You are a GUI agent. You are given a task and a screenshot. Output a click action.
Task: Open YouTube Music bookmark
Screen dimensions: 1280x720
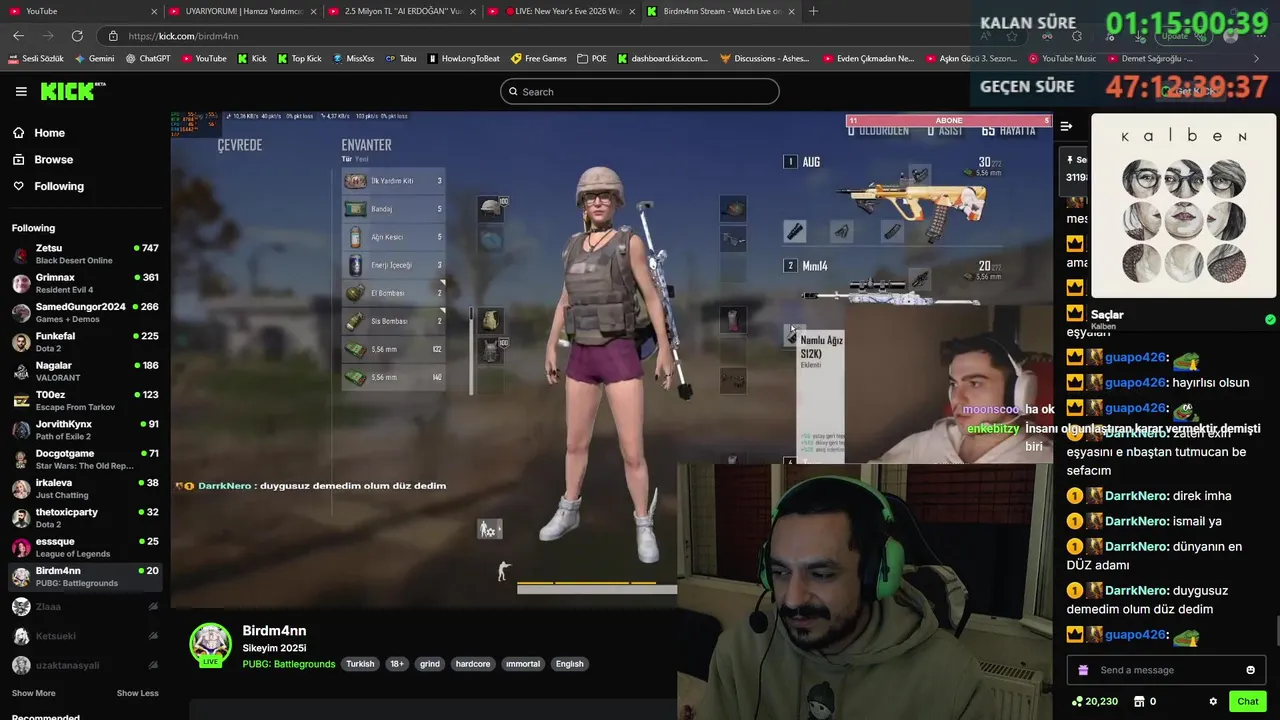pos(1062,59)
